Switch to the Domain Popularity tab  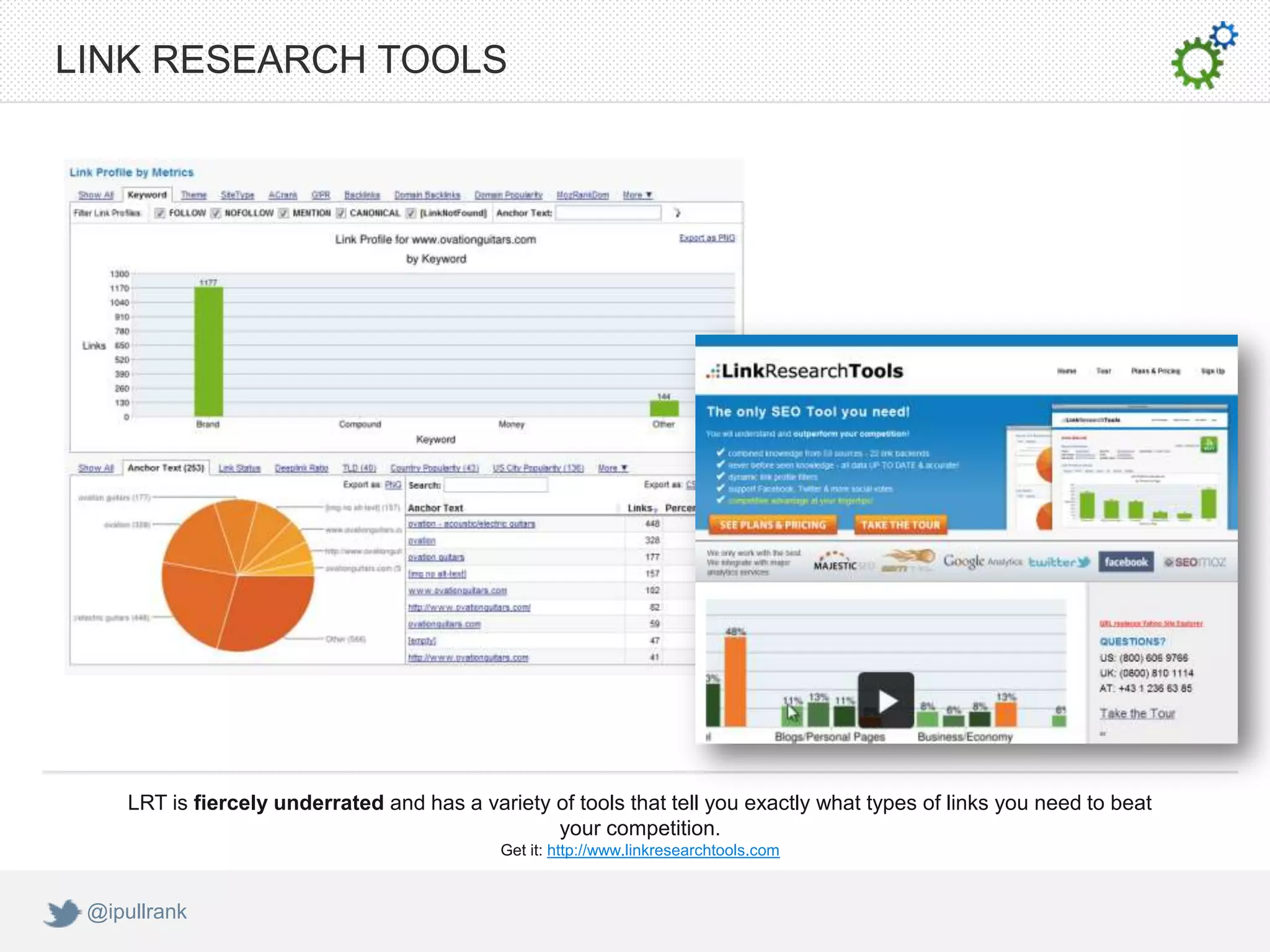pos(508,195)
